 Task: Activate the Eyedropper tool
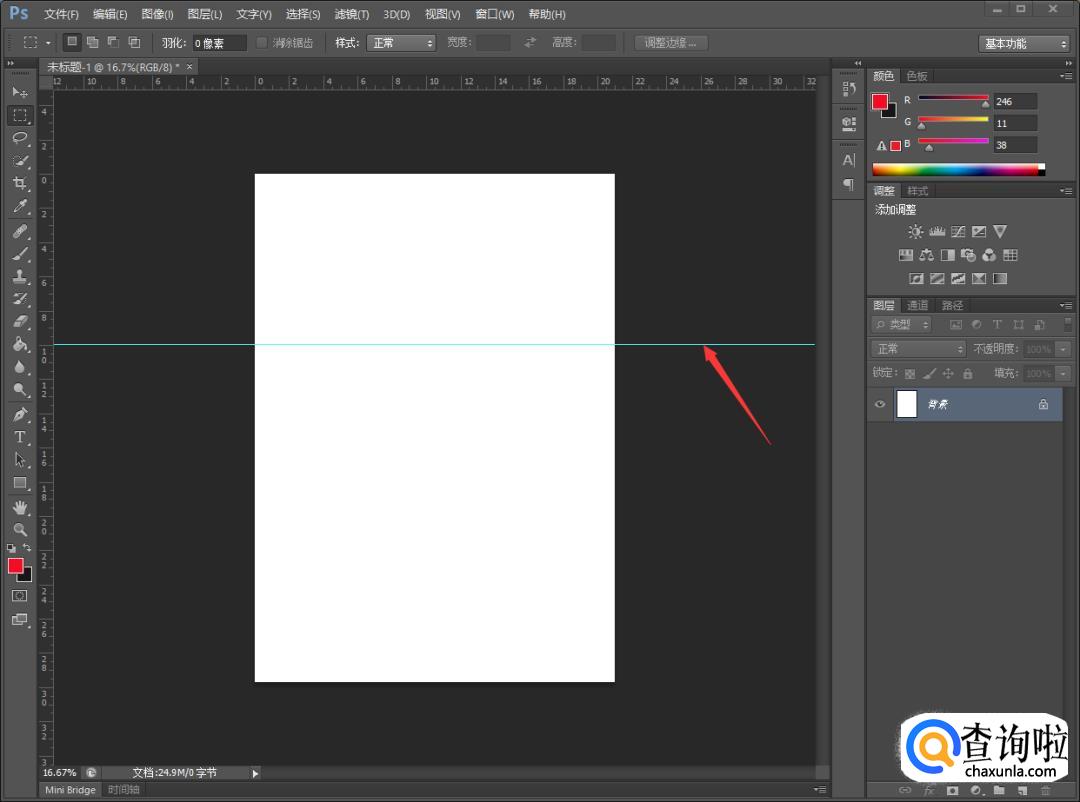(20, 207)
